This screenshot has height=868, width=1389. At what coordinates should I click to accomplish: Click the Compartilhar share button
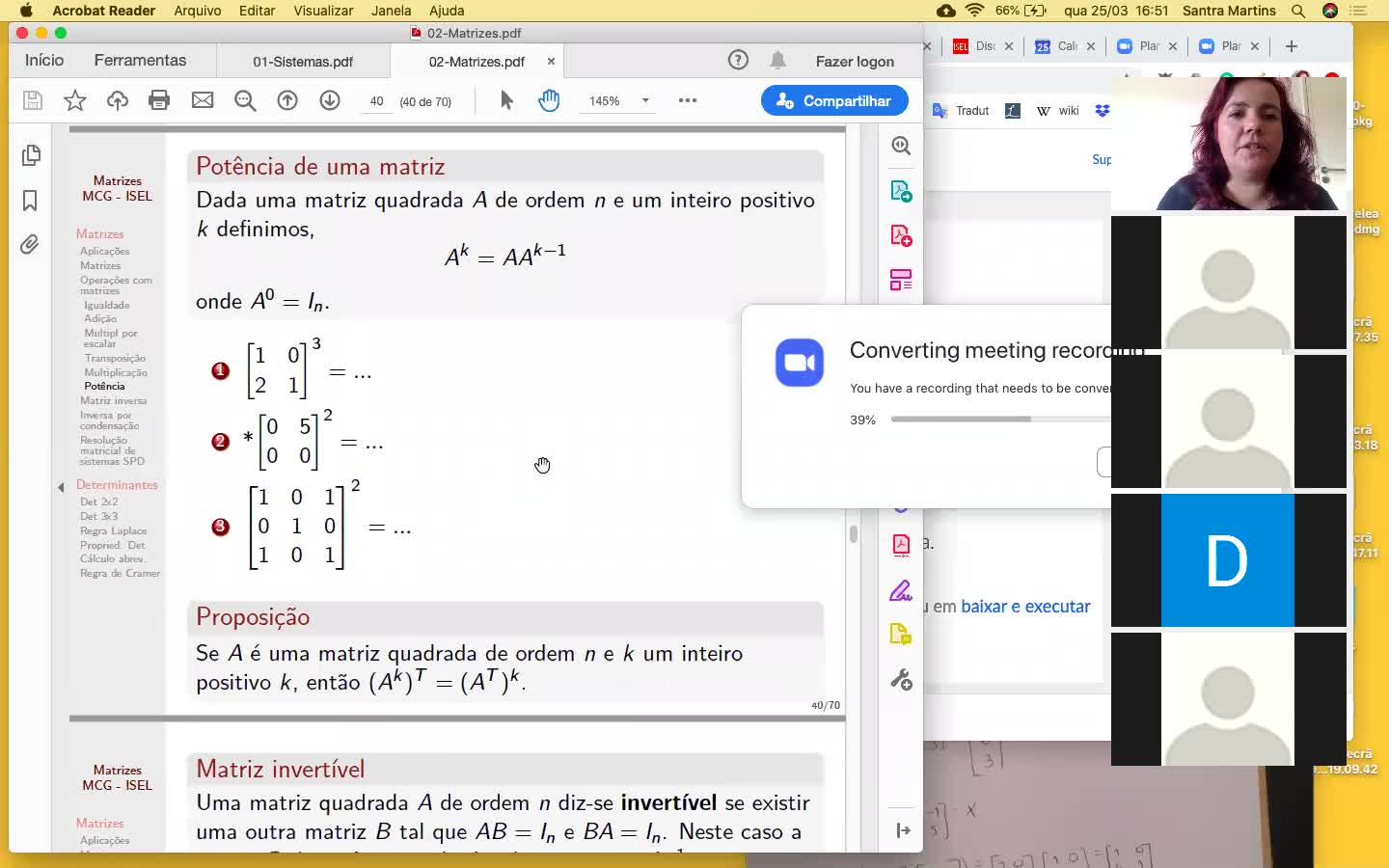coord(834,100)
